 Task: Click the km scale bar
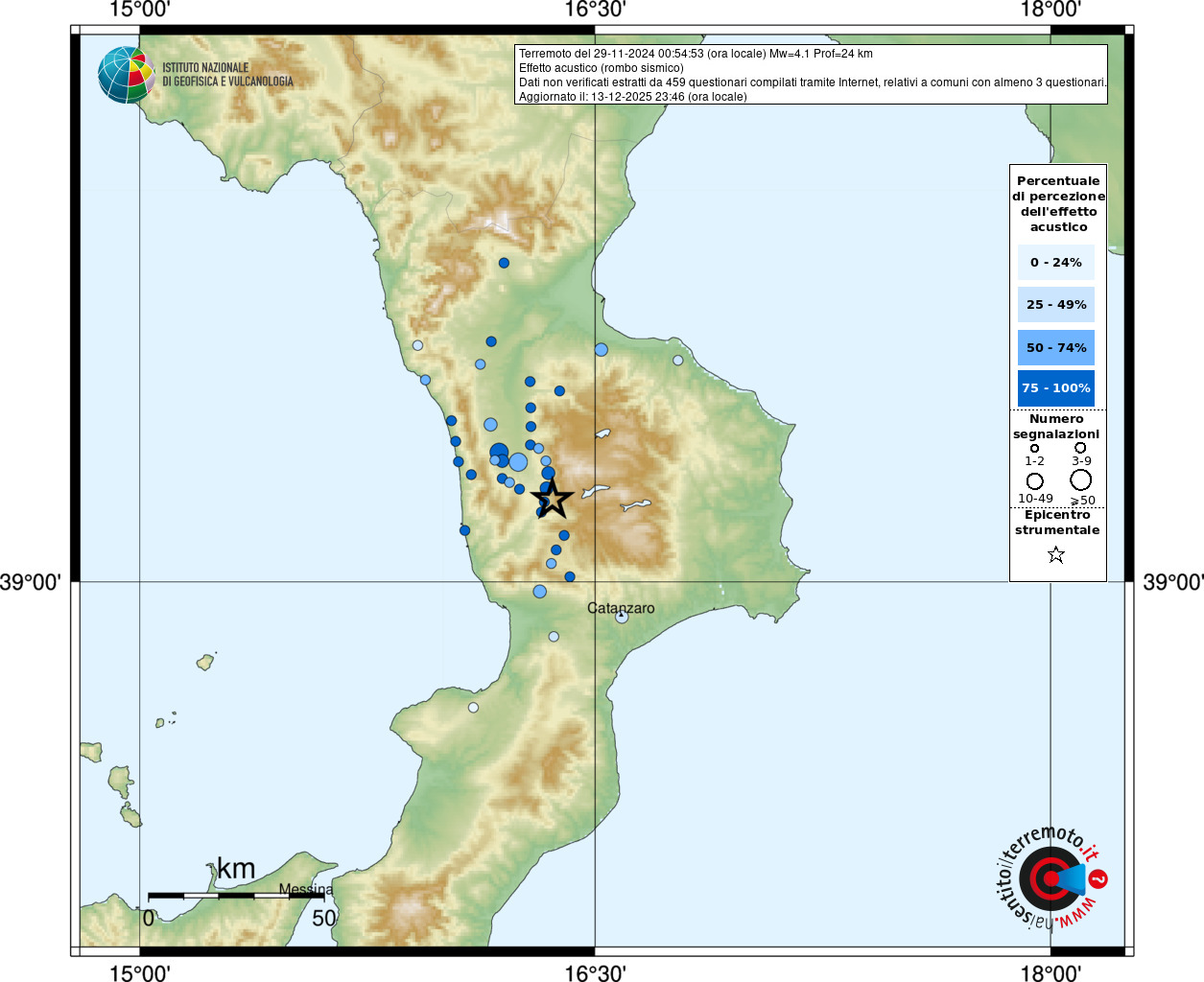[236, 896]
